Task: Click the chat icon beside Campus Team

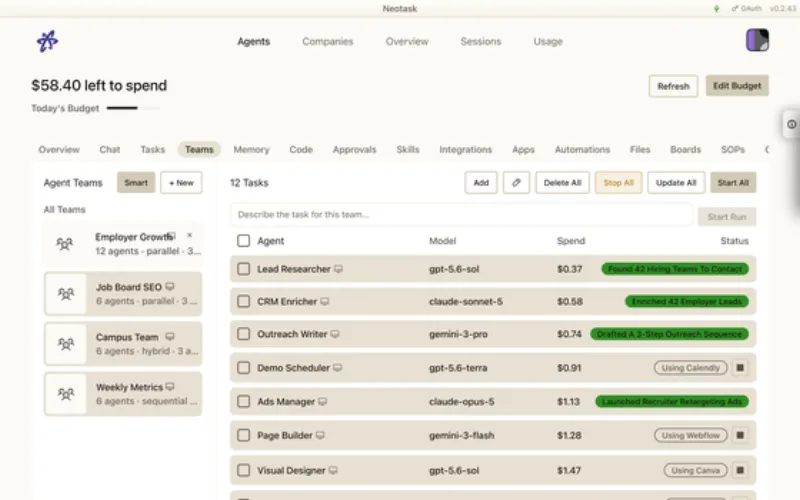Action: 170,337
